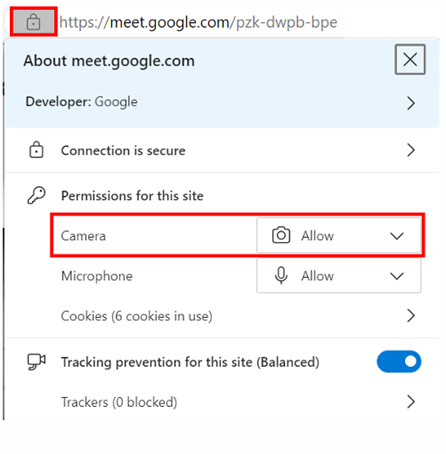This screenshot has width=446, height=454.
Task: Click the tracking prevention camera icon
Action: coord(36,362)
